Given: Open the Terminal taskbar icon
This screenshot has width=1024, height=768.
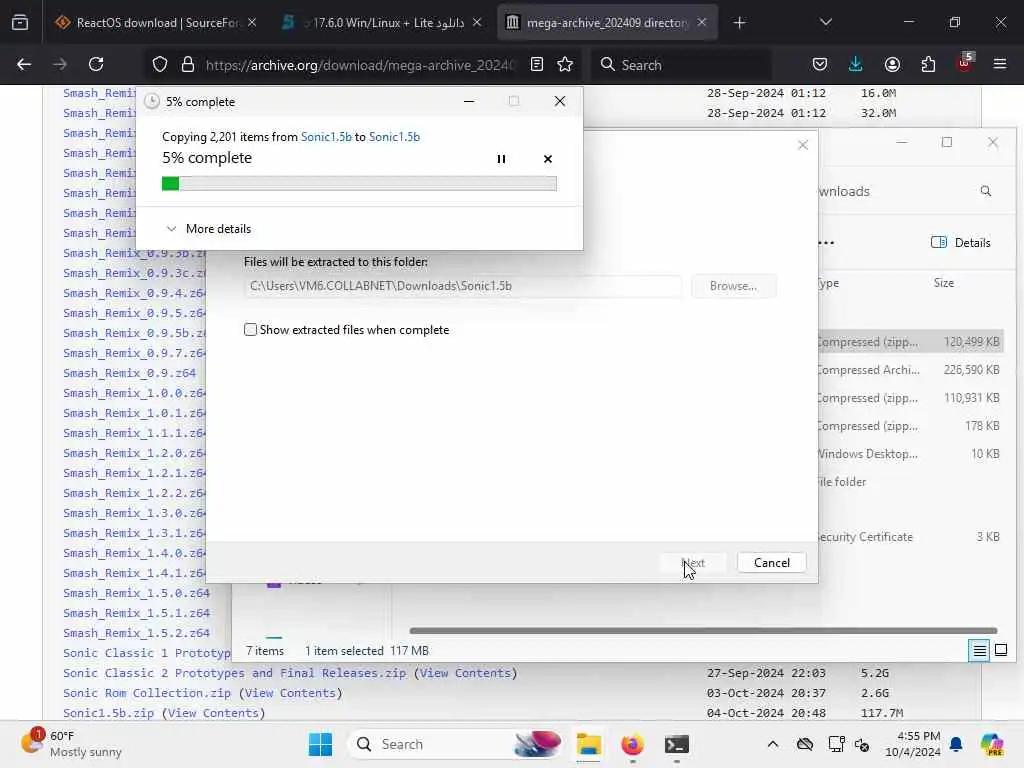Looking at the screenshot, I should (676, 744).
